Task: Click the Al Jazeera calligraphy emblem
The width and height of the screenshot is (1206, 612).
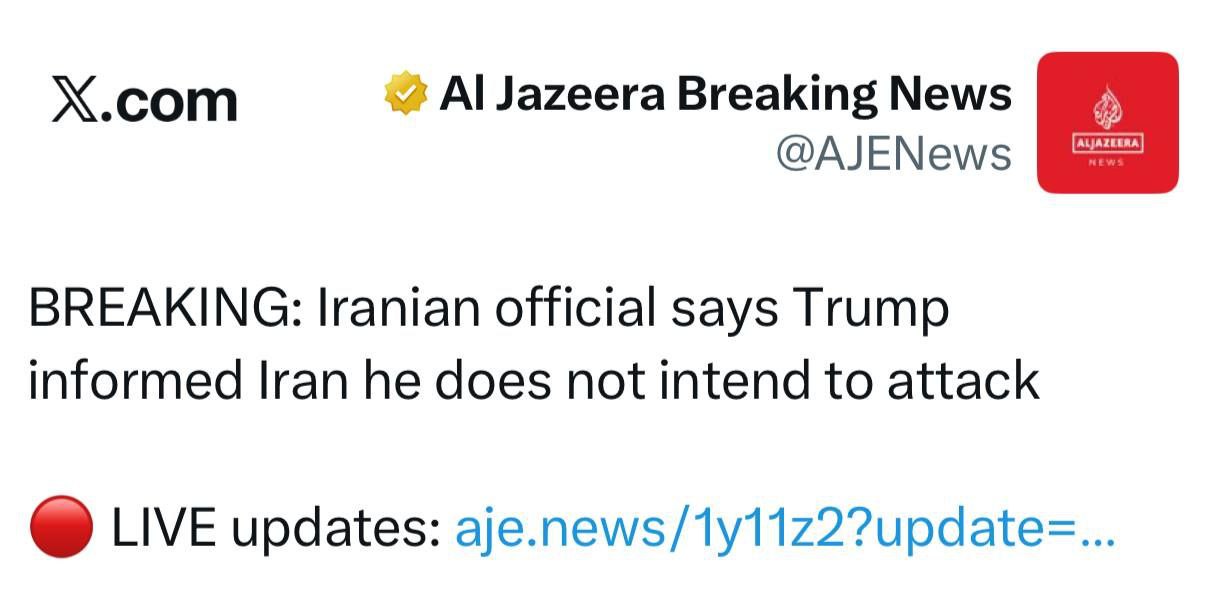Action: pos(1107,108)
